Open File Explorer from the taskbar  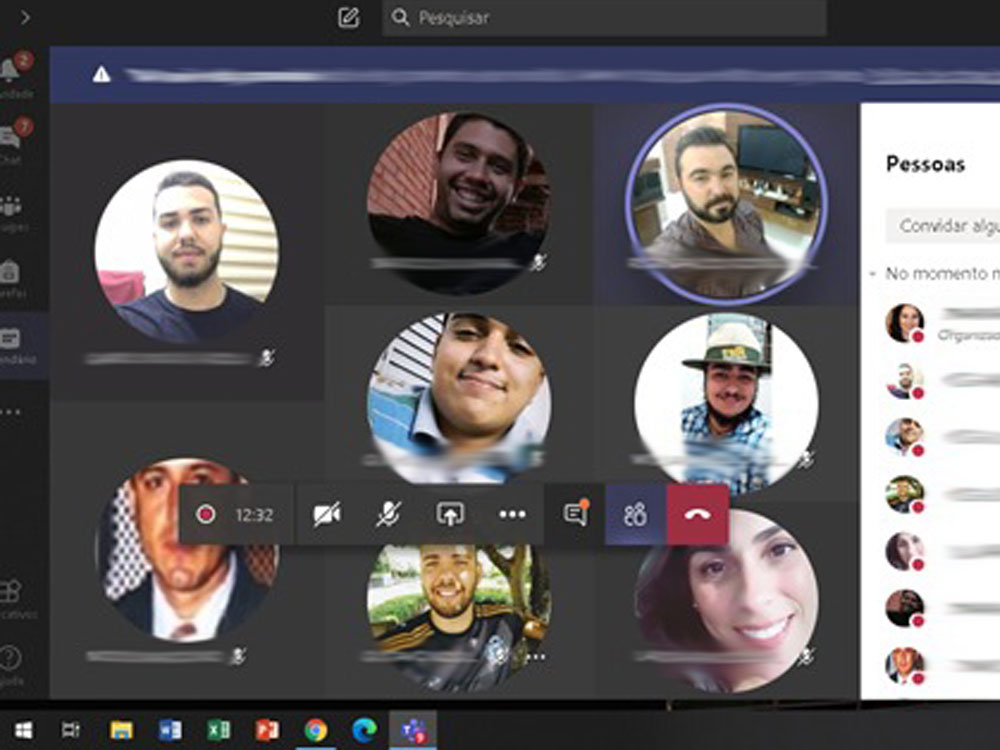coord(121,730)
